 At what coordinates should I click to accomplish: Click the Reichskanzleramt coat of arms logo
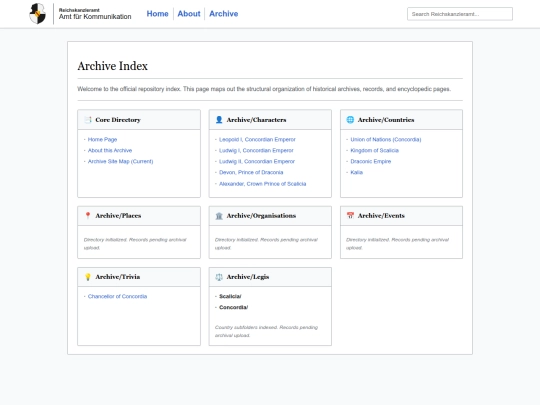(38, 14)
